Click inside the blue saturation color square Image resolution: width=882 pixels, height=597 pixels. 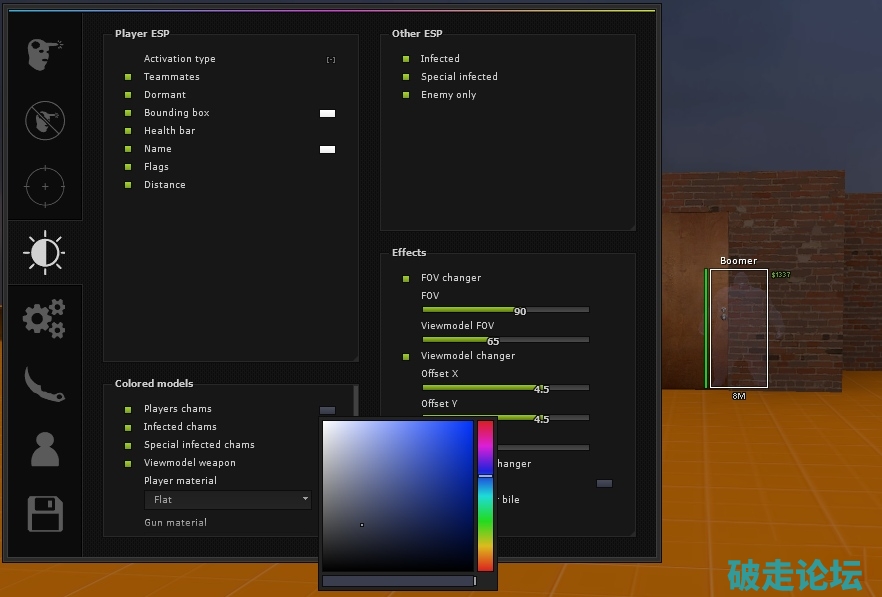(397, 495)
